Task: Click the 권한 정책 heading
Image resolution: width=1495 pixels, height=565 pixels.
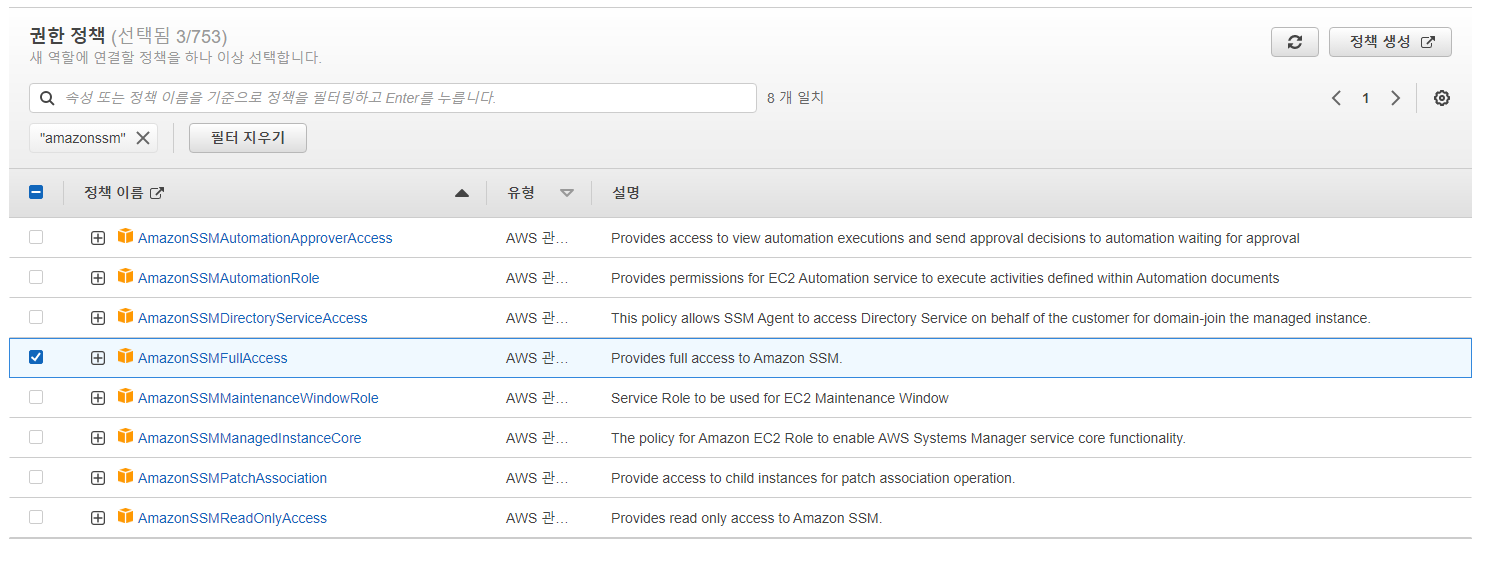Action: tap(67, 36)
